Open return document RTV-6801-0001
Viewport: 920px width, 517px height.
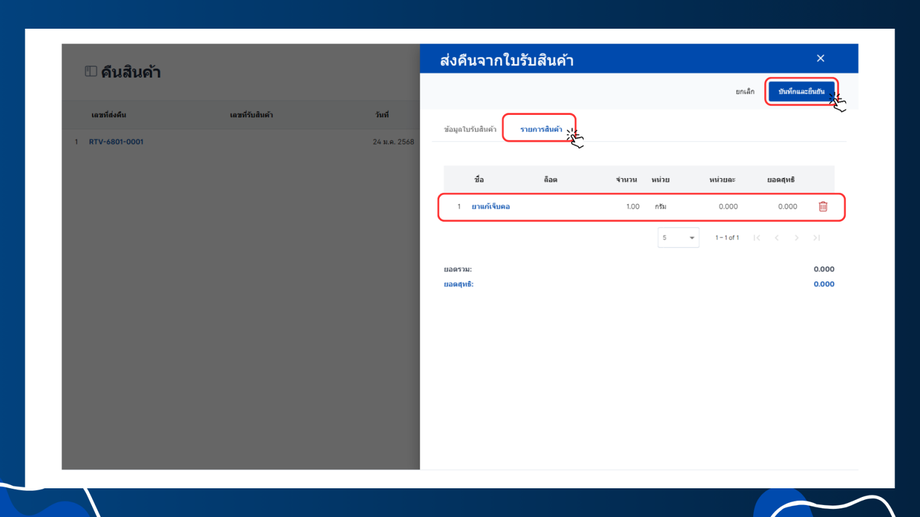[x=116, y=141]
